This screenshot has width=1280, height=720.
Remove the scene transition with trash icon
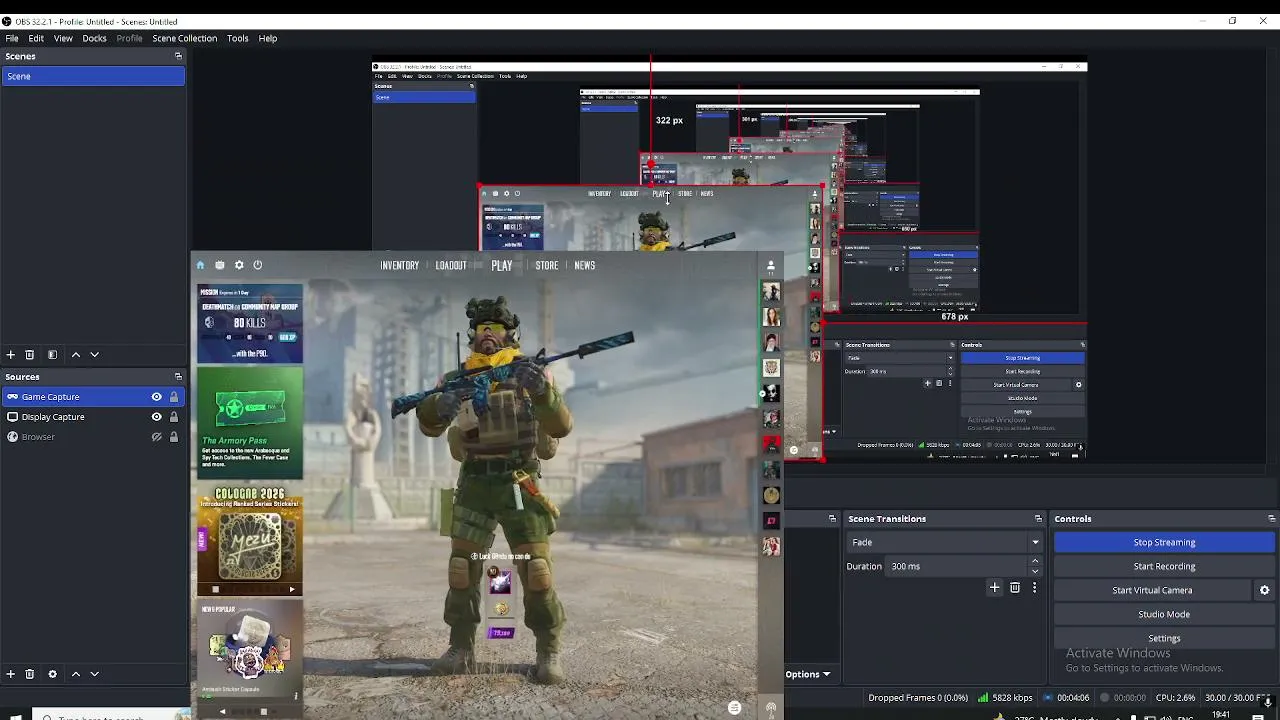pos(1015,588)
